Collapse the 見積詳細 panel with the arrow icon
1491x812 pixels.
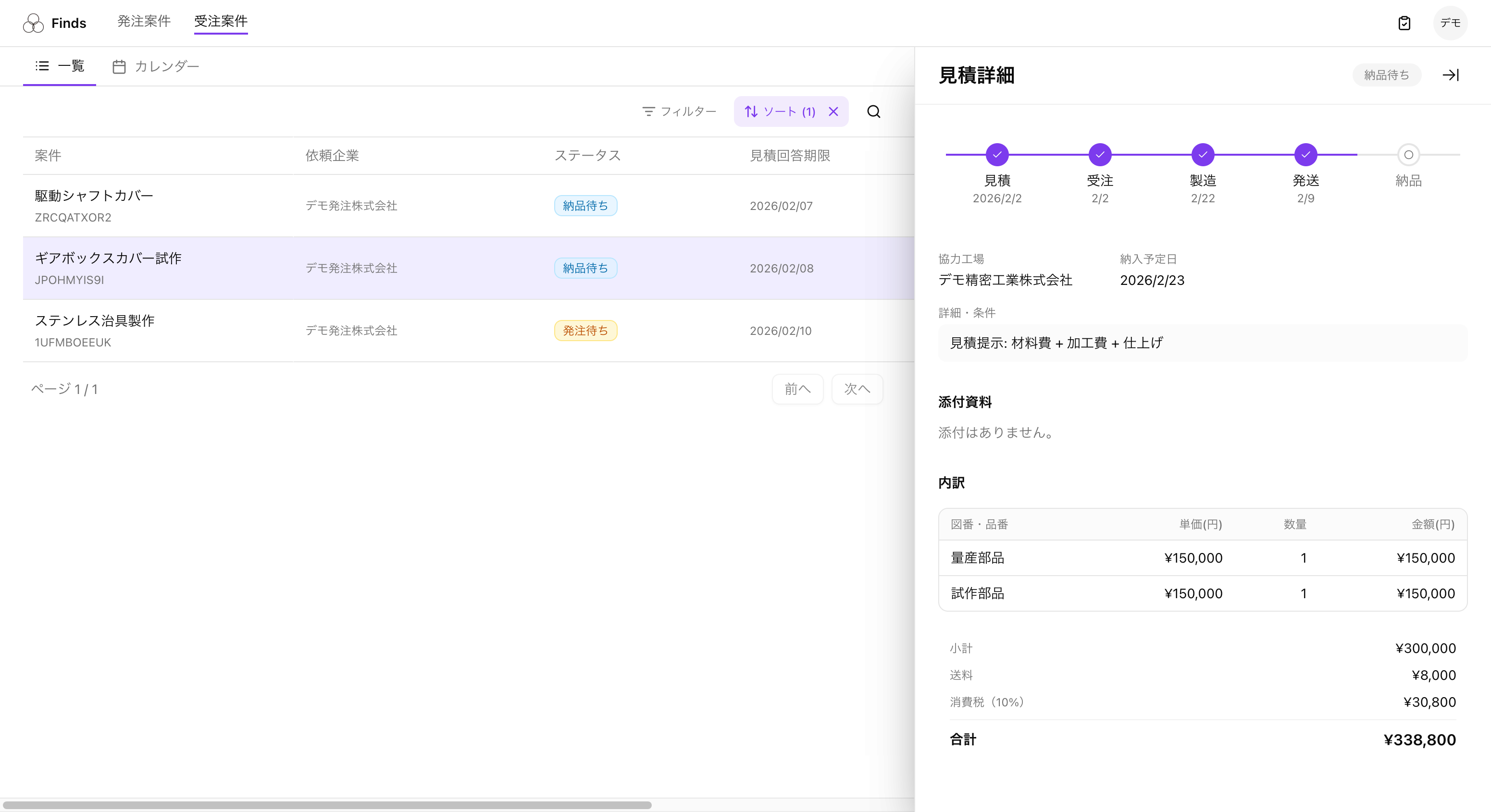tap(1451, 75)
